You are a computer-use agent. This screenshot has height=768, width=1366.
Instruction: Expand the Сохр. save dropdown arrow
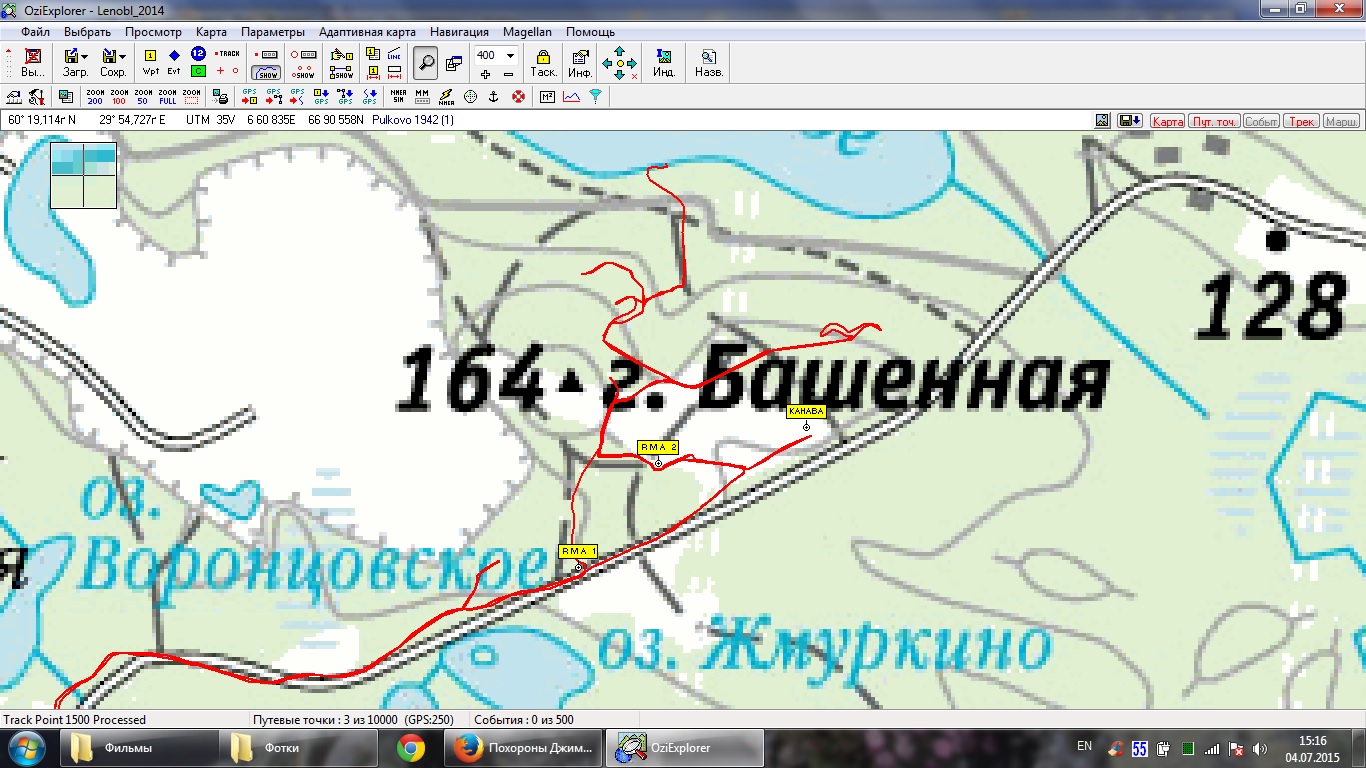pos(122,56)
